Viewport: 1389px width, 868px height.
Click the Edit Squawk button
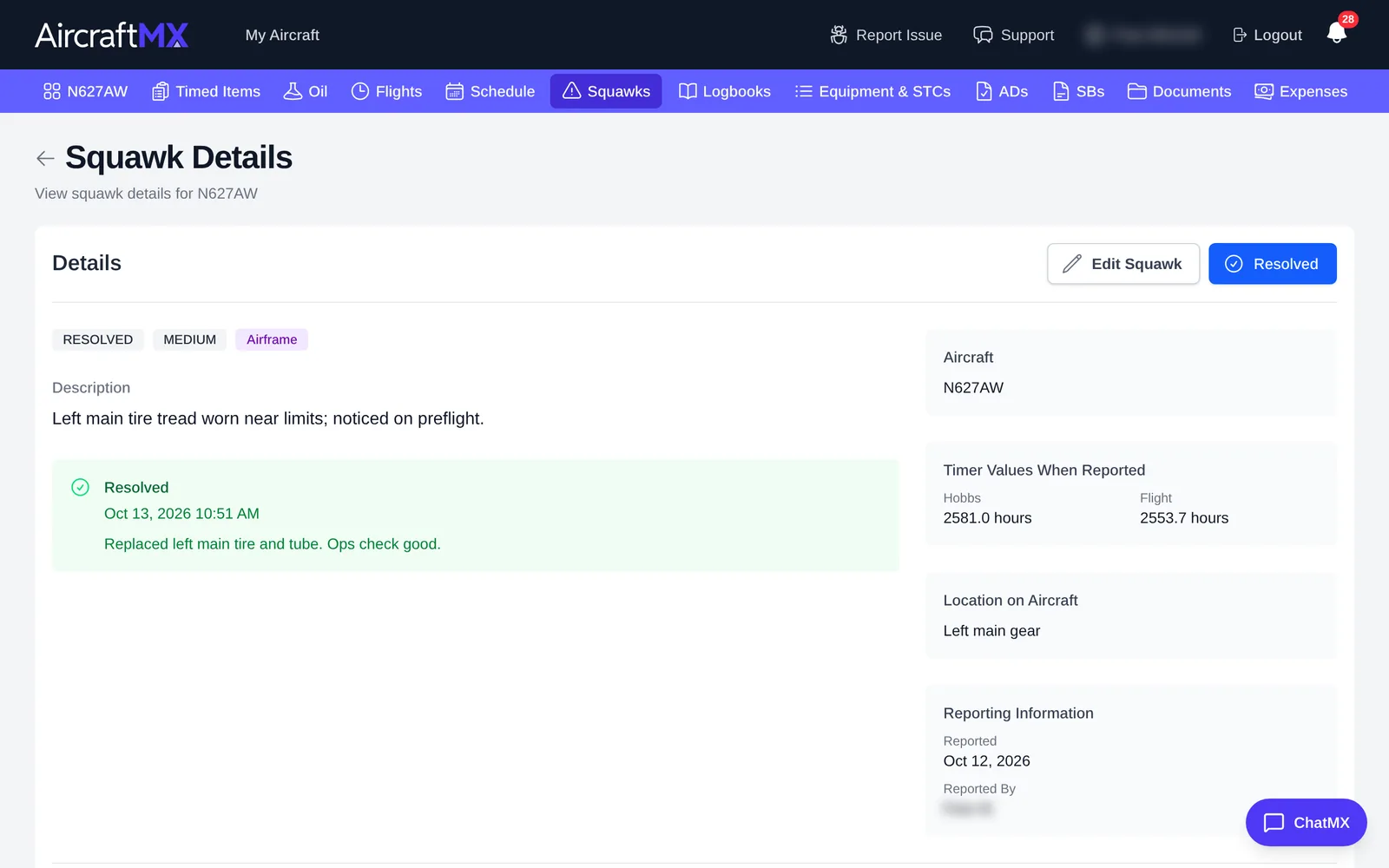[1123, 264]
